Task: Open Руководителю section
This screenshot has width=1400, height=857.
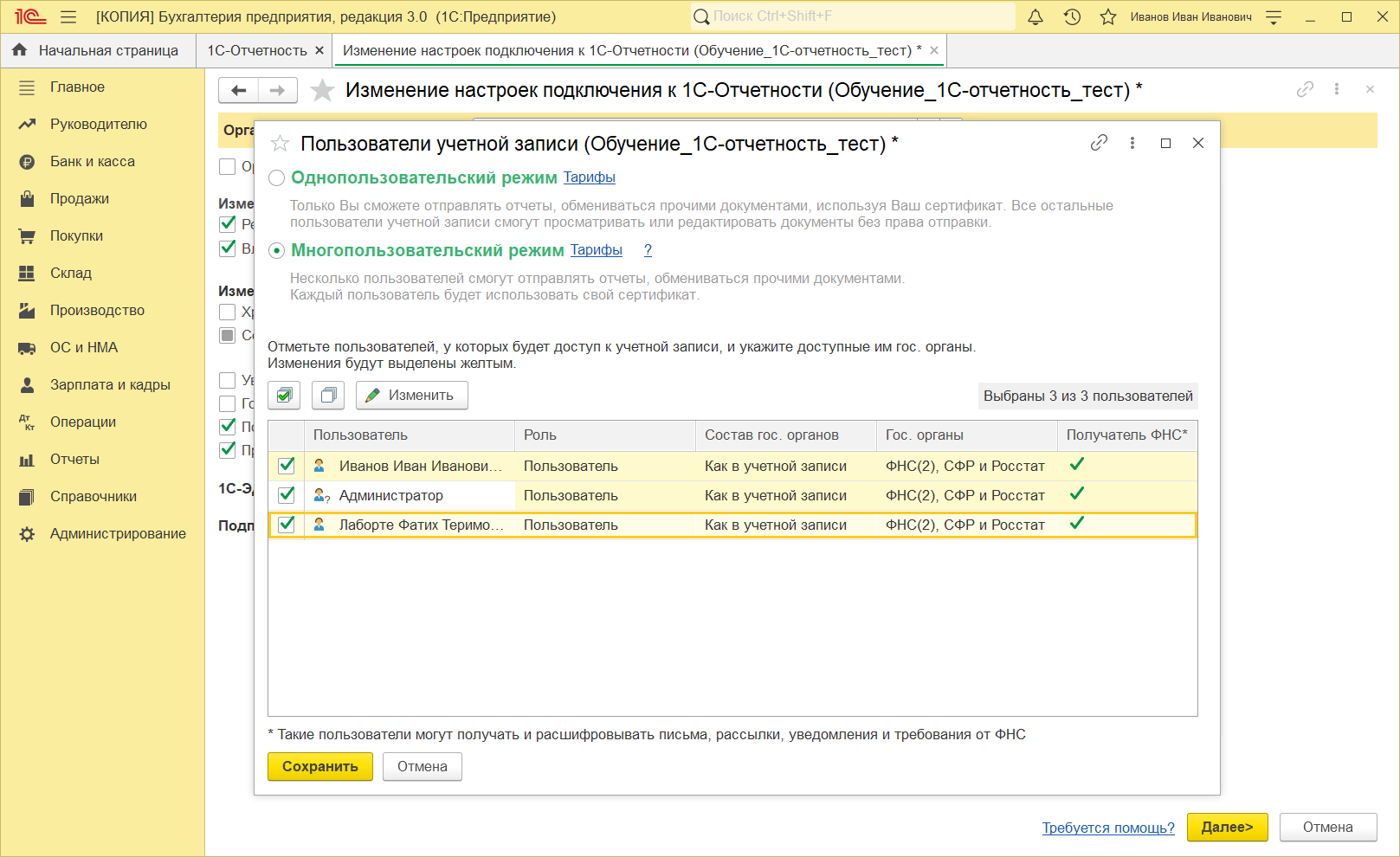Action: (x=99, y=124)
